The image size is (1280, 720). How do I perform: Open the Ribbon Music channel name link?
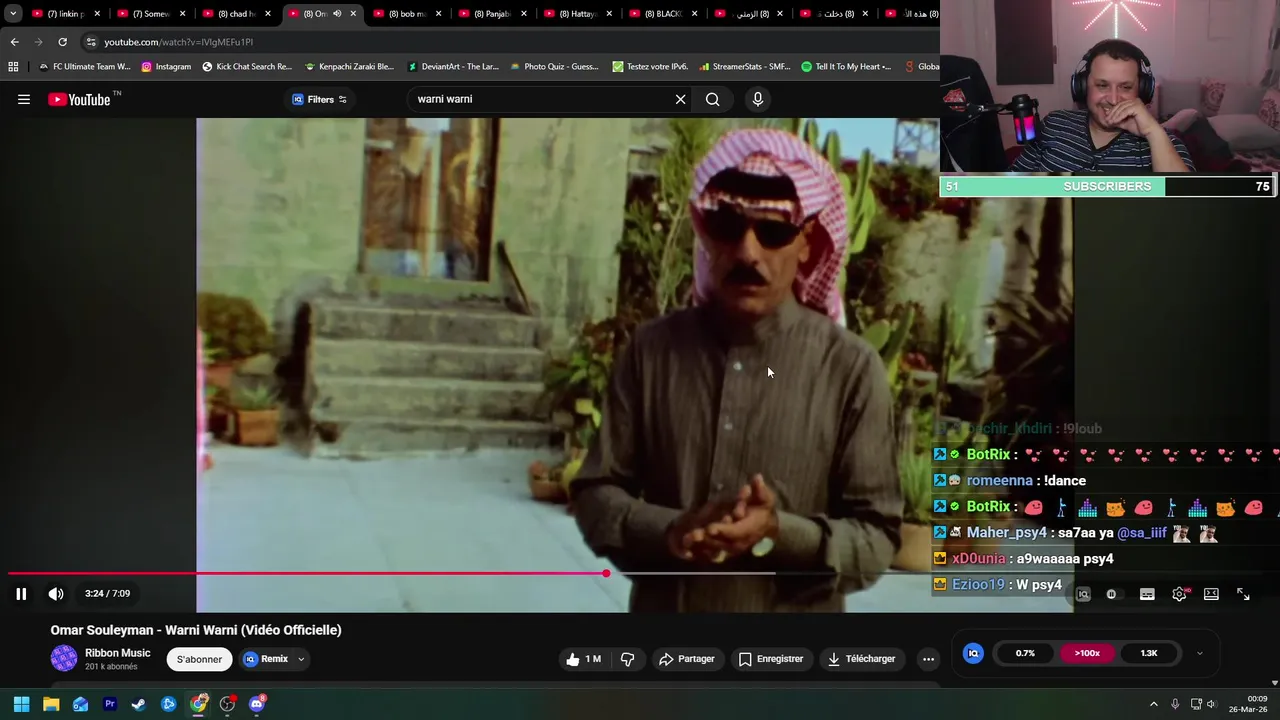118,653
